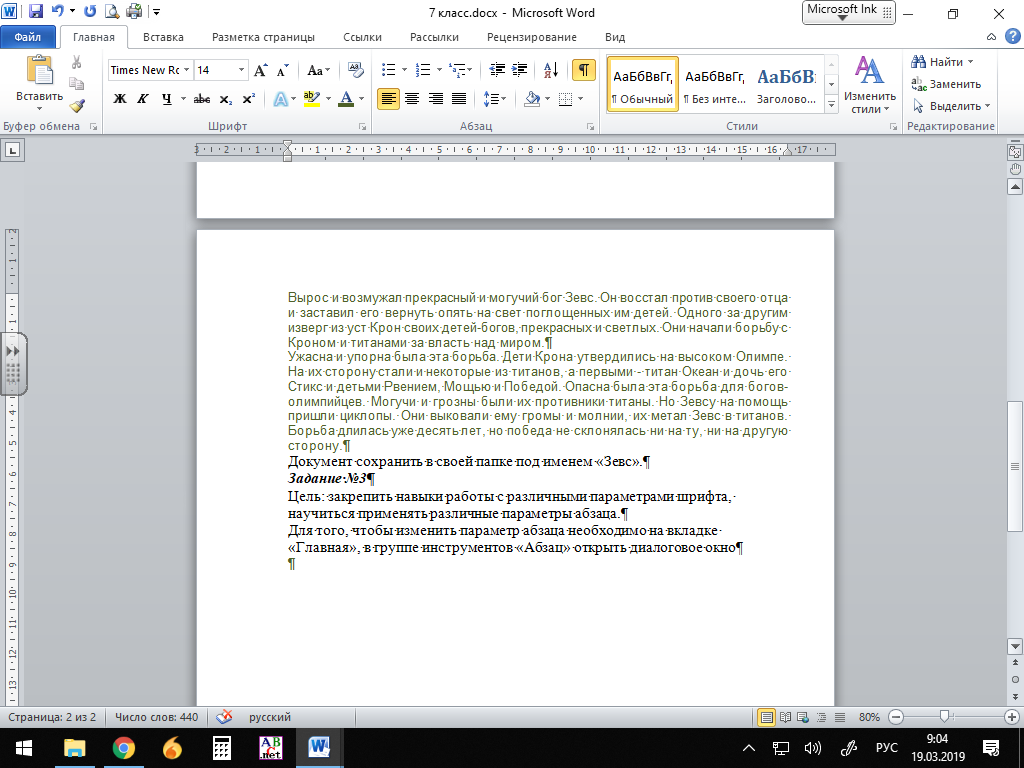Apply the Без интервала style
Screen dimensions: 1024x768
pos(714,86)
